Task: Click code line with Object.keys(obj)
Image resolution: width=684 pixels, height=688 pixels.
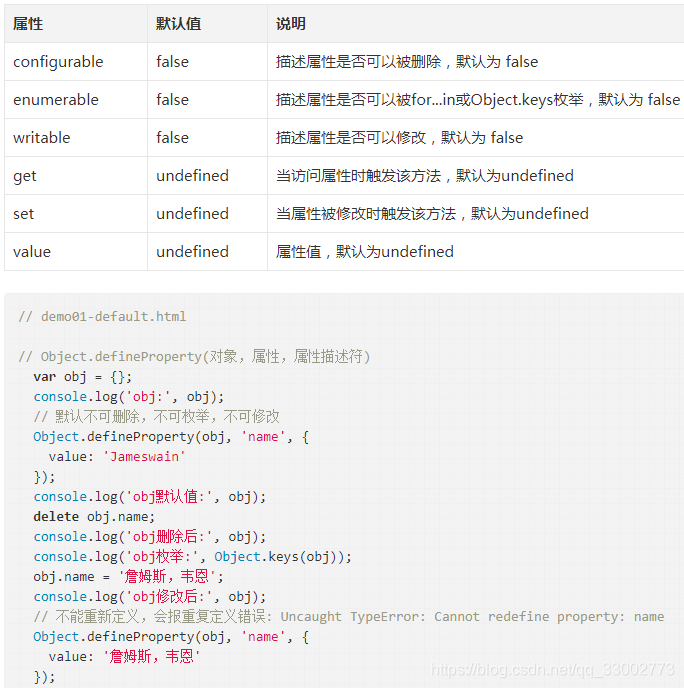Action: click(x=193, y=556)
